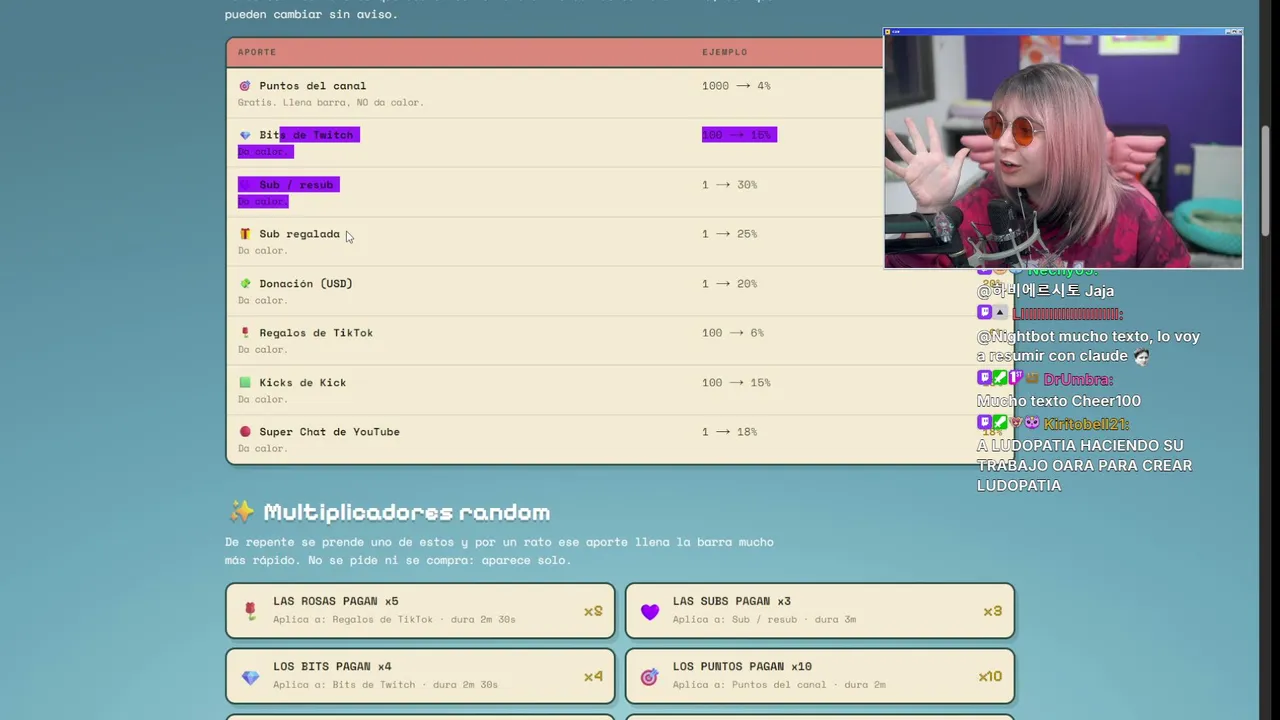Click the "1 → 30%" example value
This screenshot has height=720, width=1280.
[729, 185]
